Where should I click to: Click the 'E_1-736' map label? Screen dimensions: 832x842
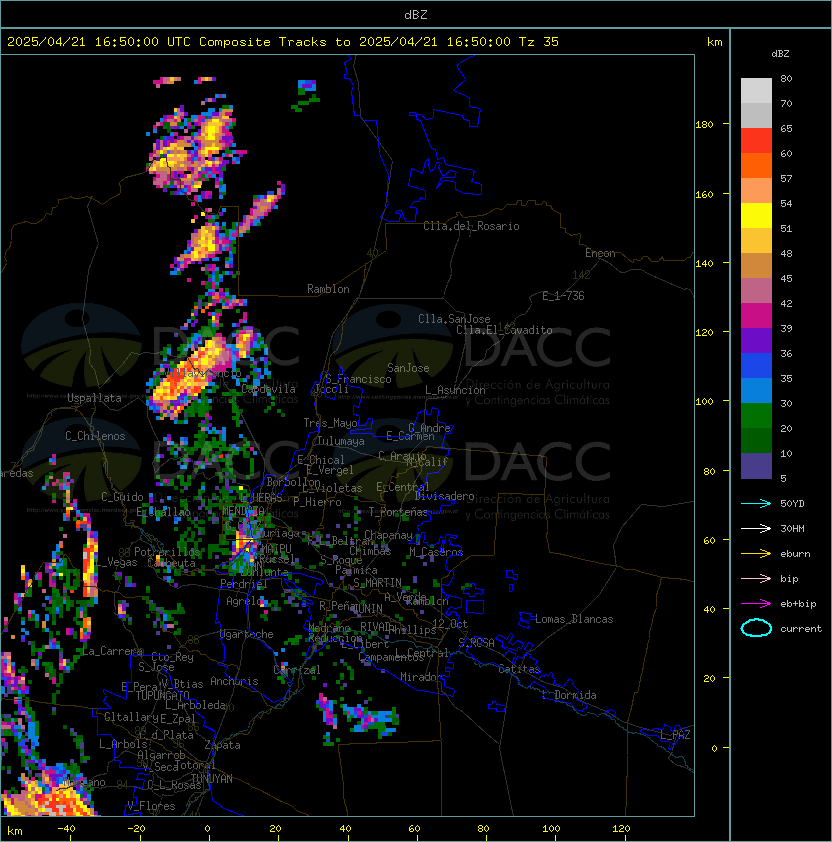(x=563, y=296)
